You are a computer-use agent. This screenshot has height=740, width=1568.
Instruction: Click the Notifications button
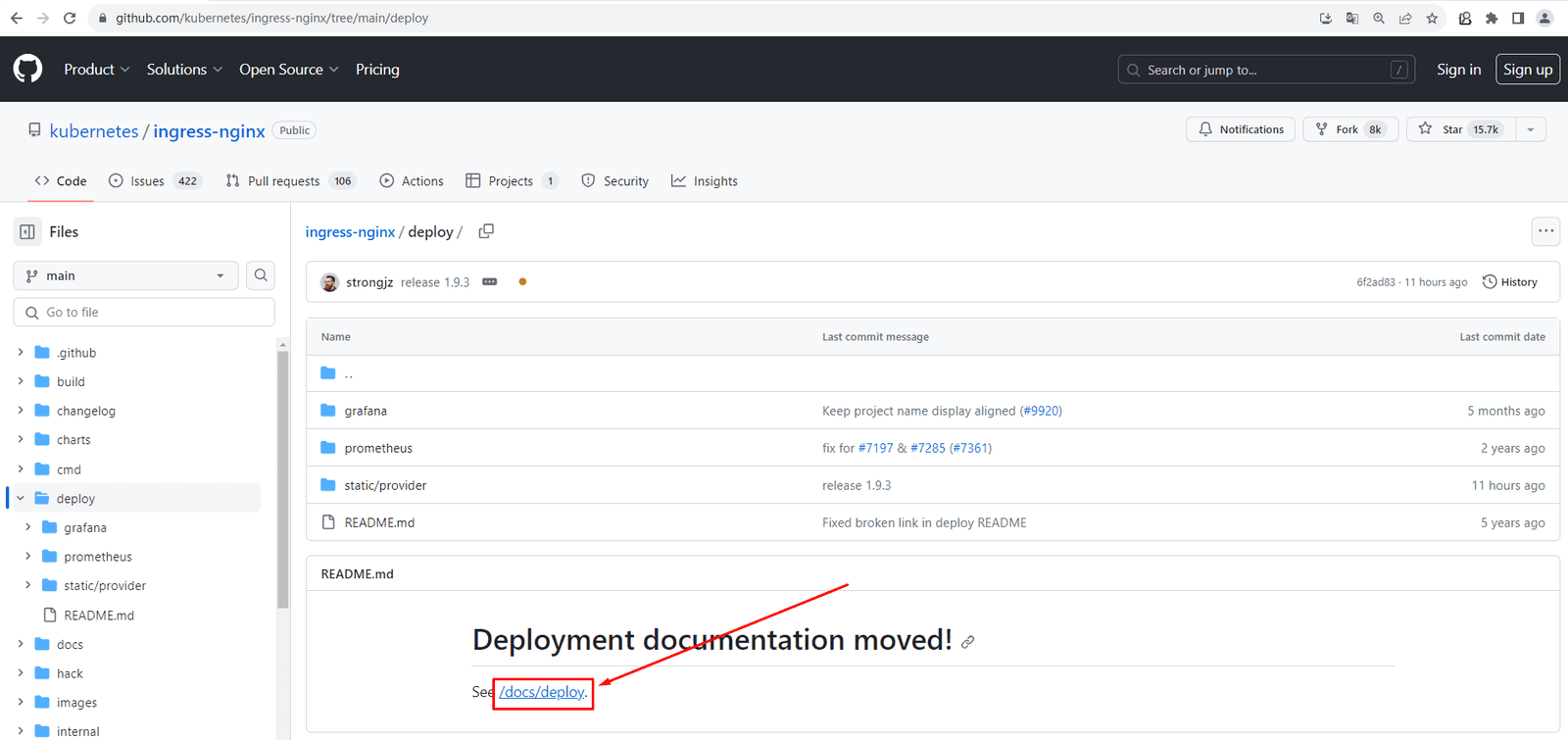(x=1241, y=129)
